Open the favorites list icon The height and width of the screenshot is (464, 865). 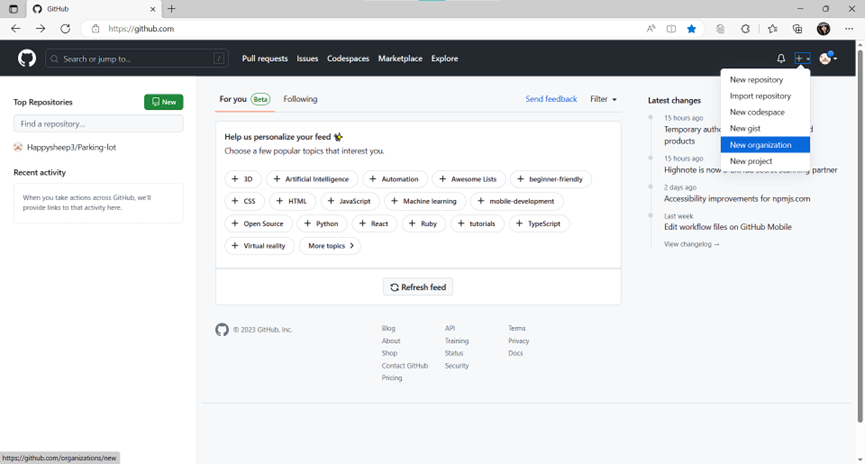(772, 29)
